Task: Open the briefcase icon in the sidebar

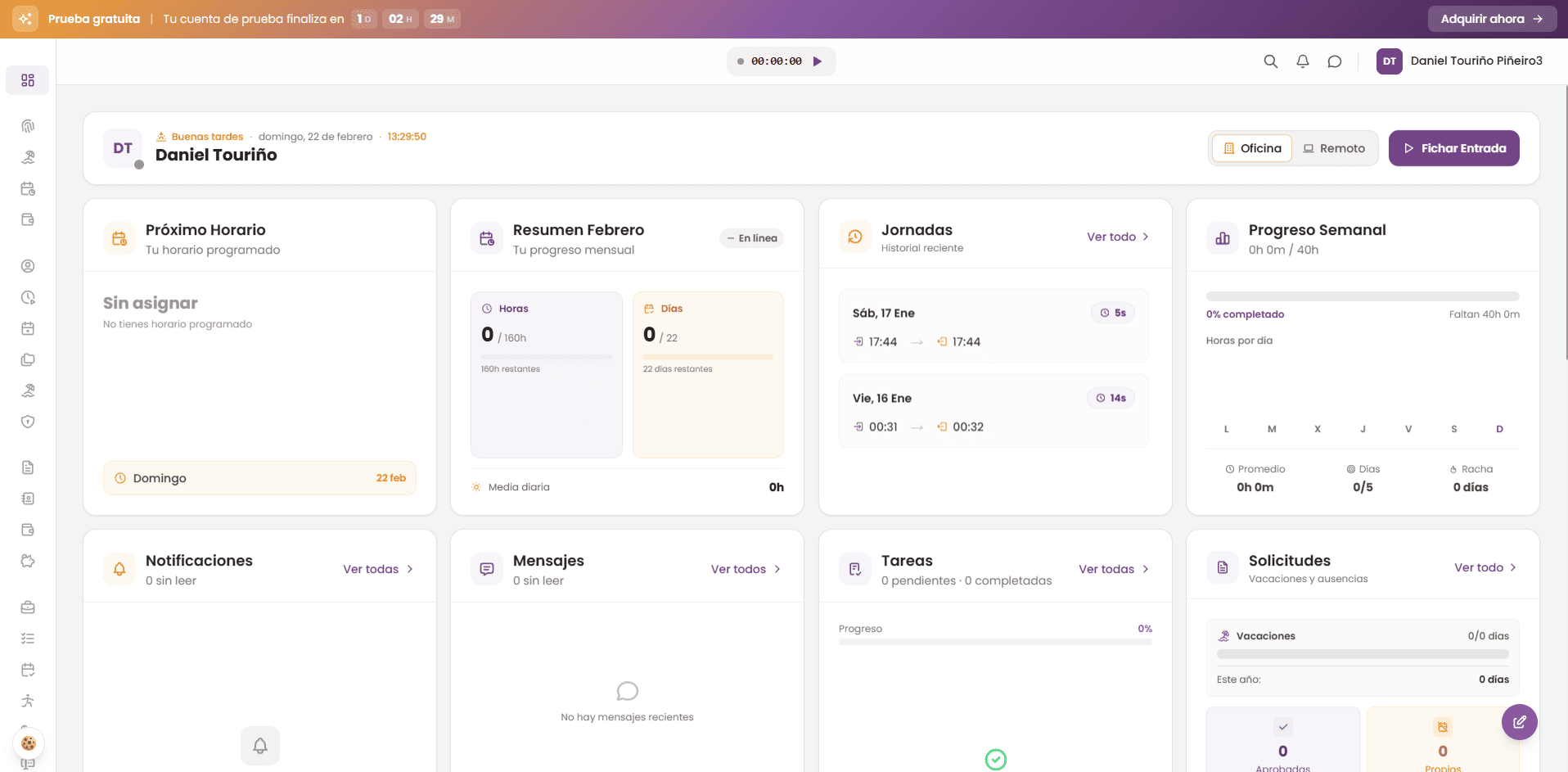Action: point(28,608)
